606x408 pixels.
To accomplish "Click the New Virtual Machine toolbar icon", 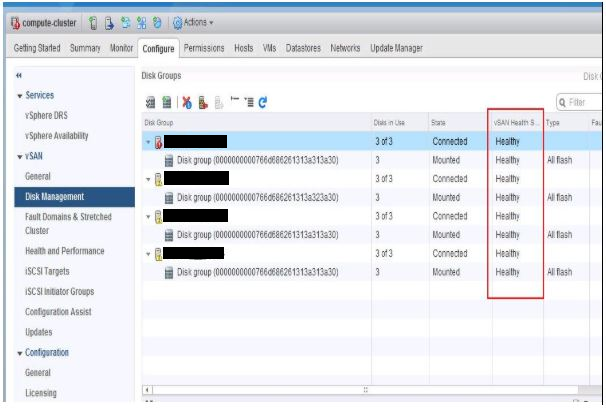I will point(126,23).
